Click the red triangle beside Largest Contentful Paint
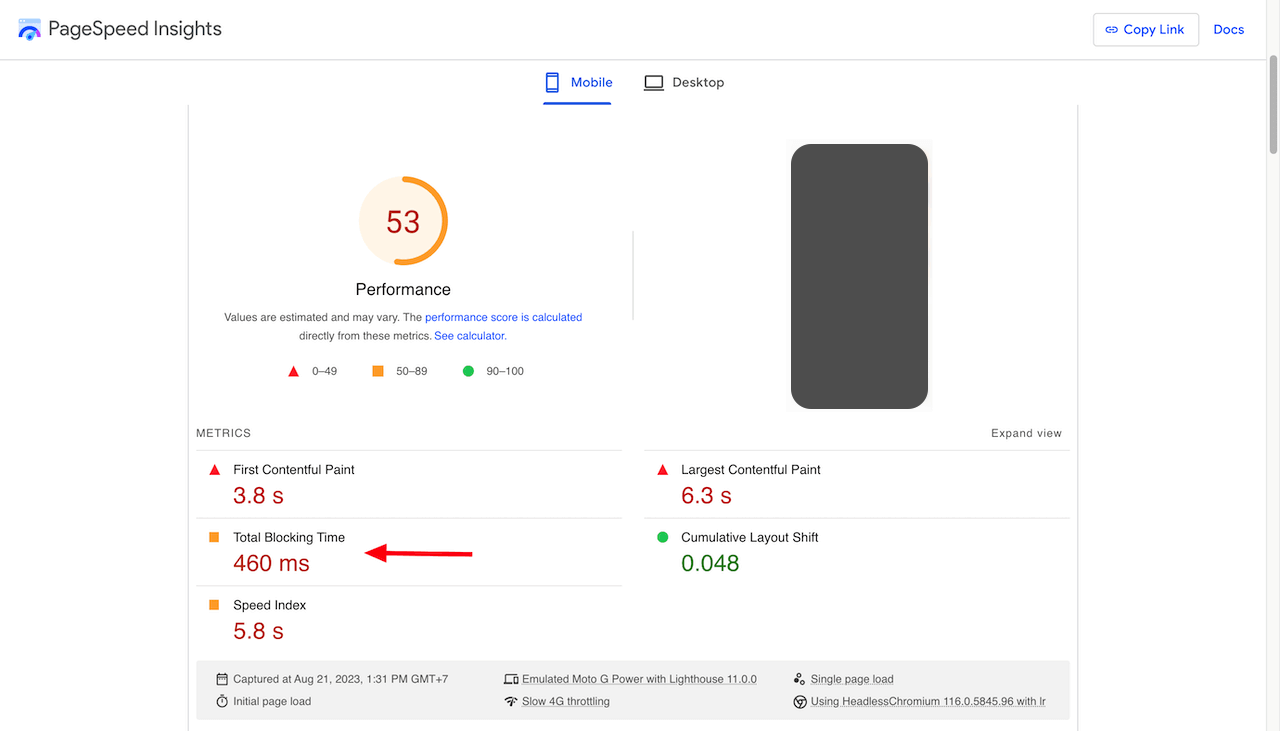 pyautogui.click(x=662, y=470)
